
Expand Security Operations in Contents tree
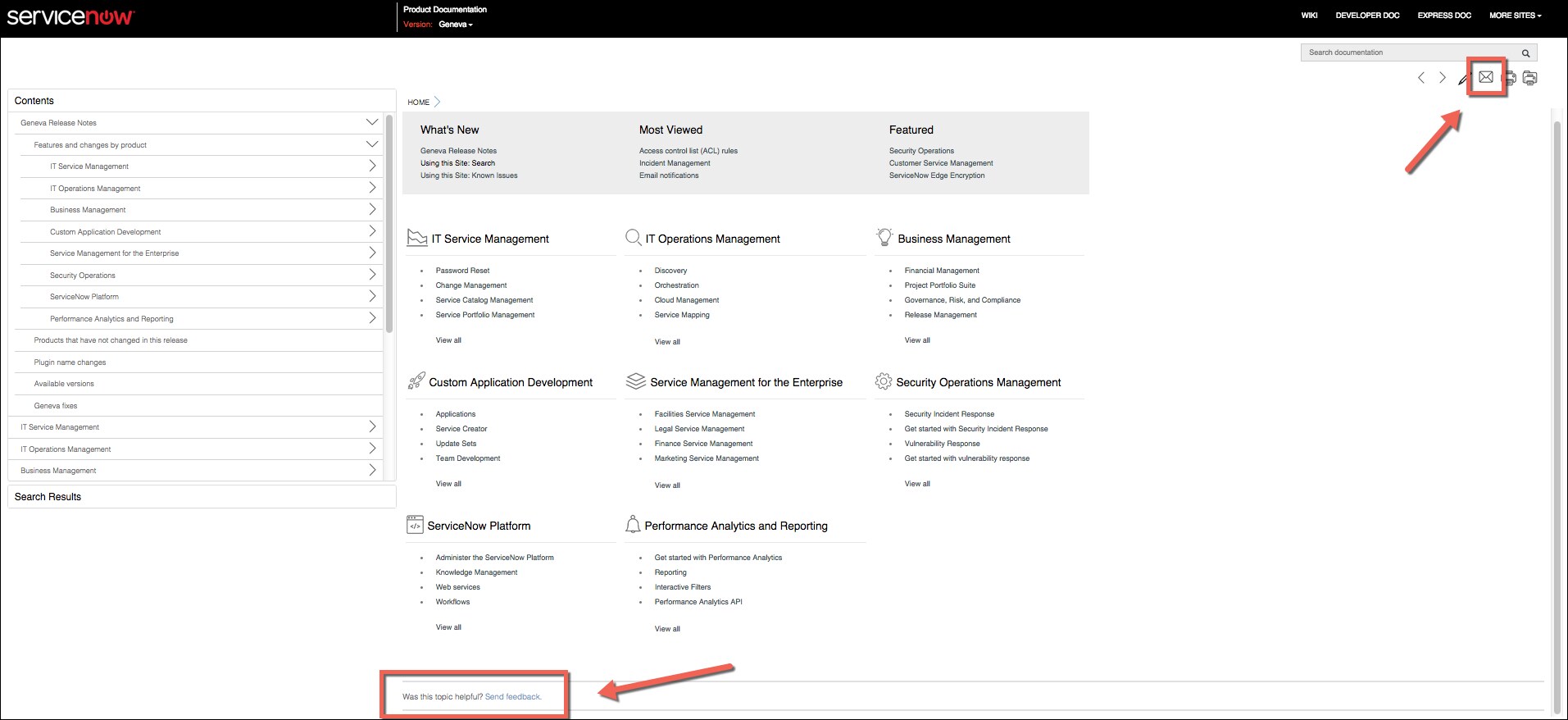coord(372,275)
